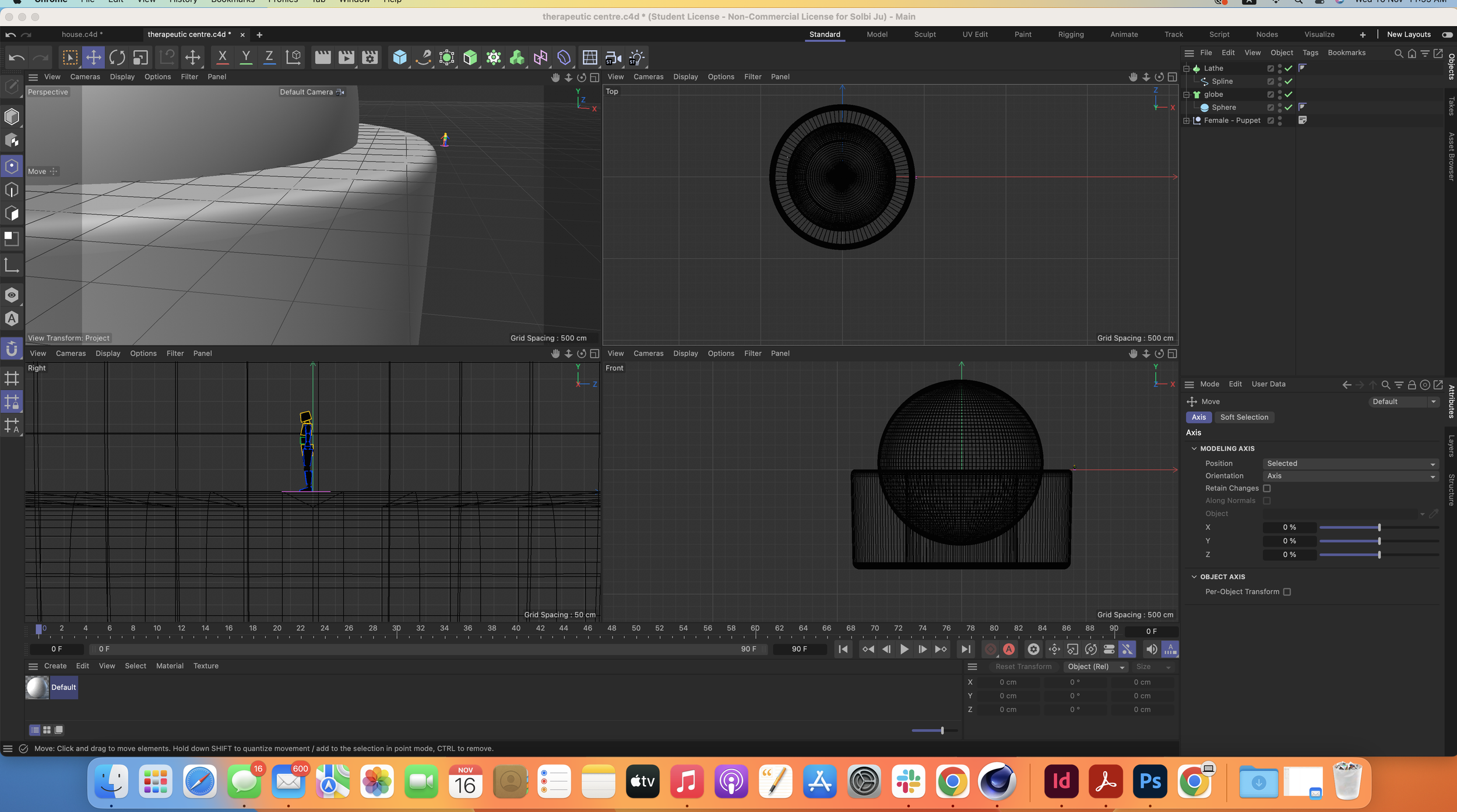Screen dimensions: 1457x812
Task: Expand the Female - Puppet hierarchy
Action: 1187,121
